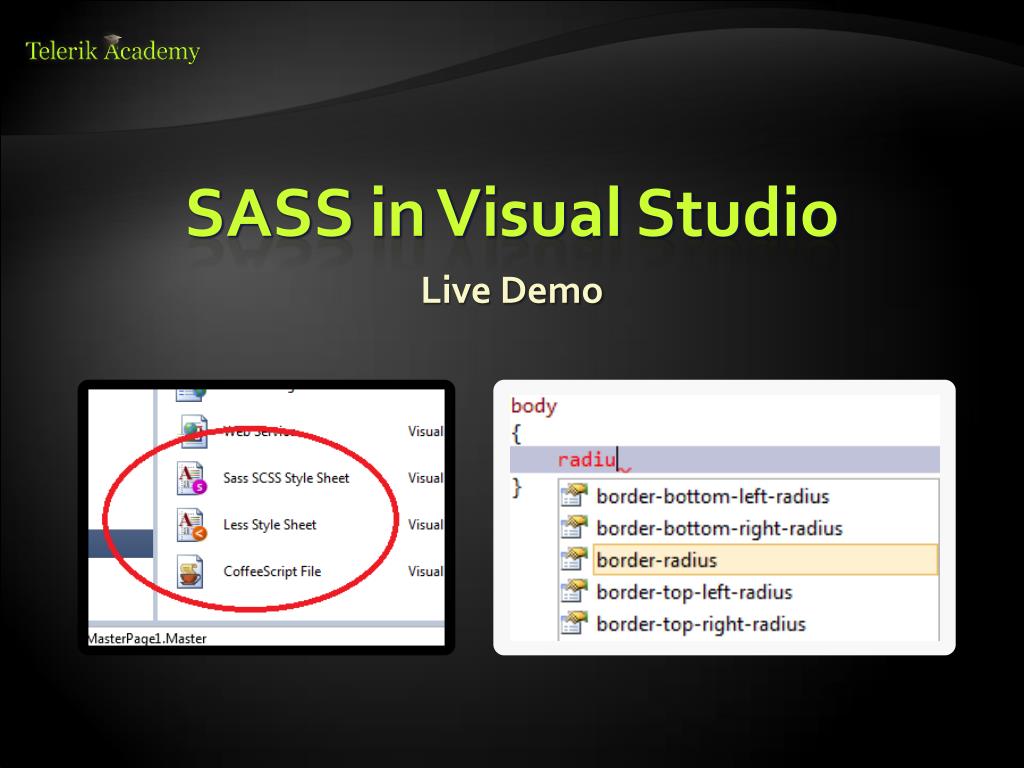Click the Sass SCSS Style Sheet icon
Viewport: 1024px width, 768px height.
click(x=191, y=478)
